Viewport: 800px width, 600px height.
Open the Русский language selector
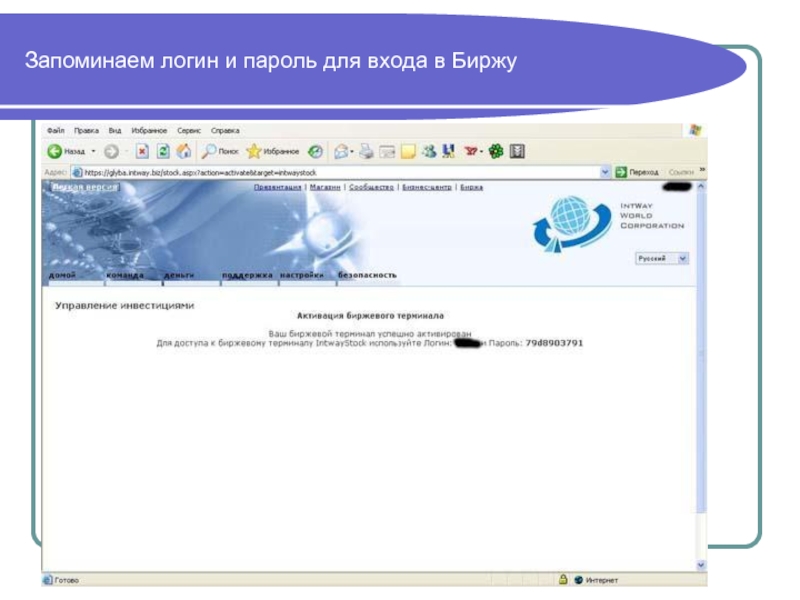click(662, 257)
